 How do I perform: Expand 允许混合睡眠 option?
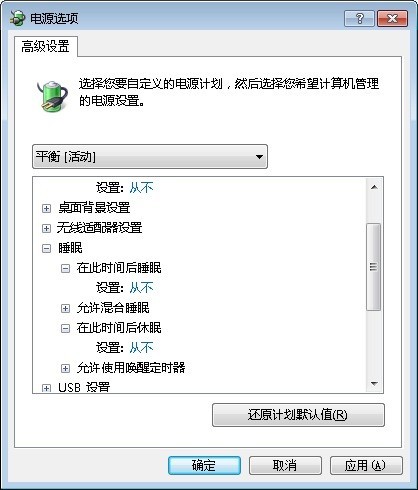point(65,308)
